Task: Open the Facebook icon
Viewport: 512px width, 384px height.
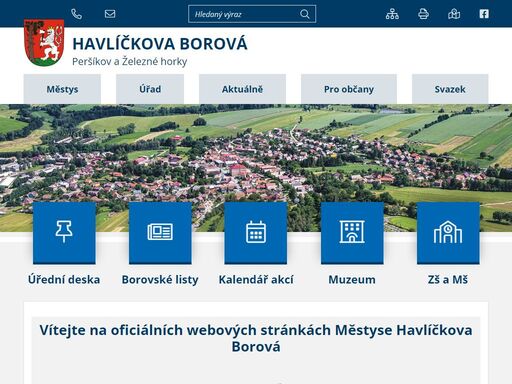Action: pyautogui.click(x=484, y=14)
